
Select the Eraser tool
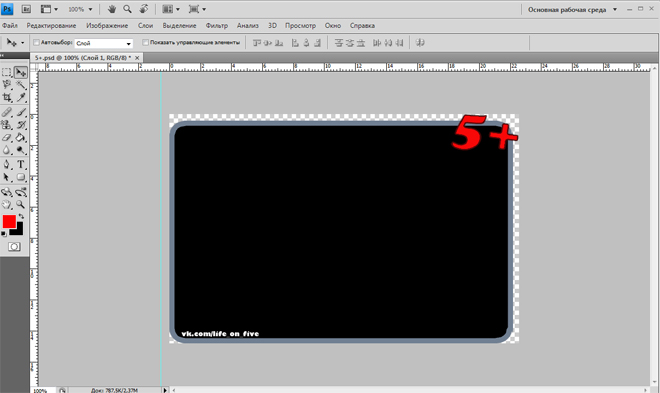click(7, 138)
